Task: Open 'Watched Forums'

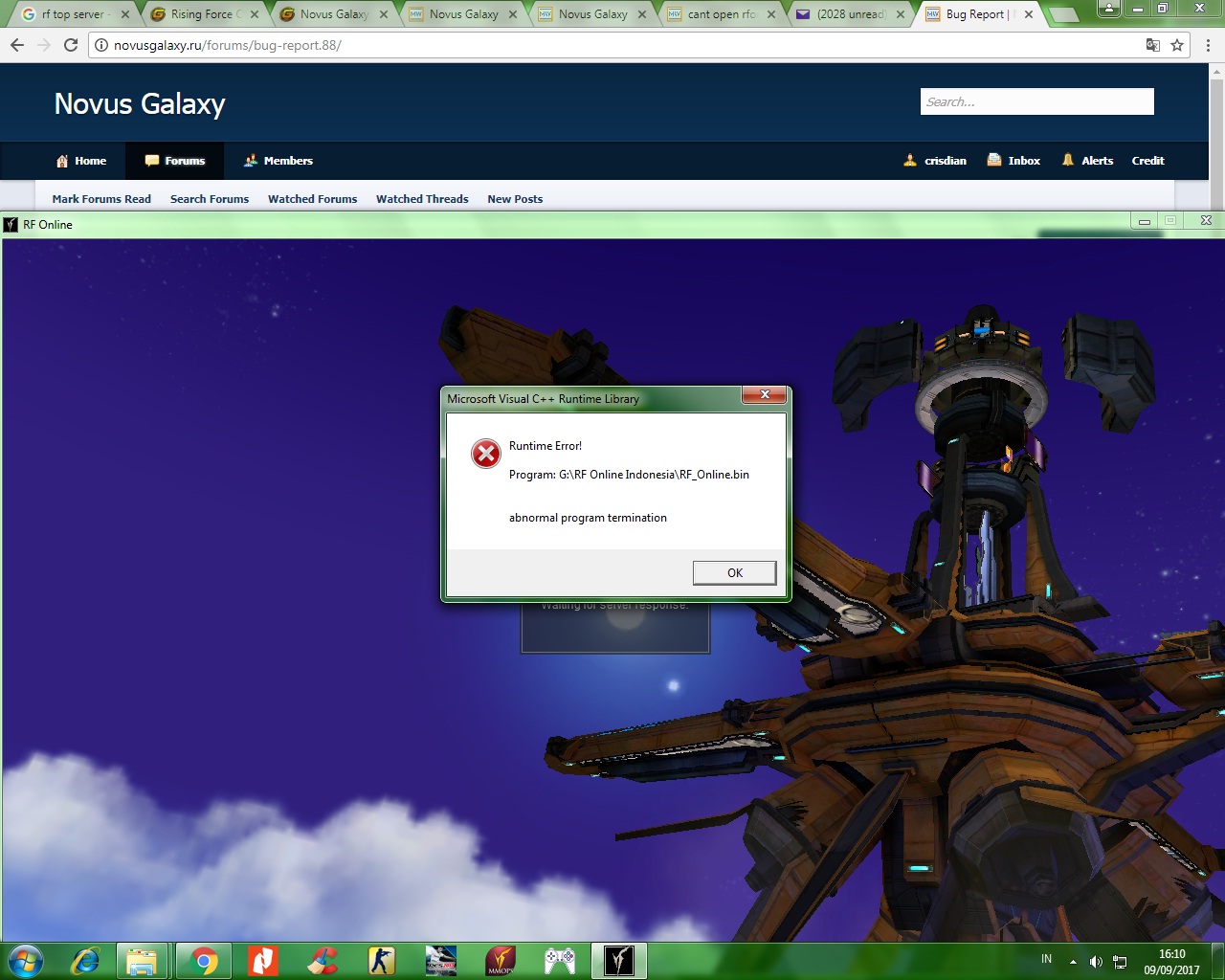Action: coord(312,199)
